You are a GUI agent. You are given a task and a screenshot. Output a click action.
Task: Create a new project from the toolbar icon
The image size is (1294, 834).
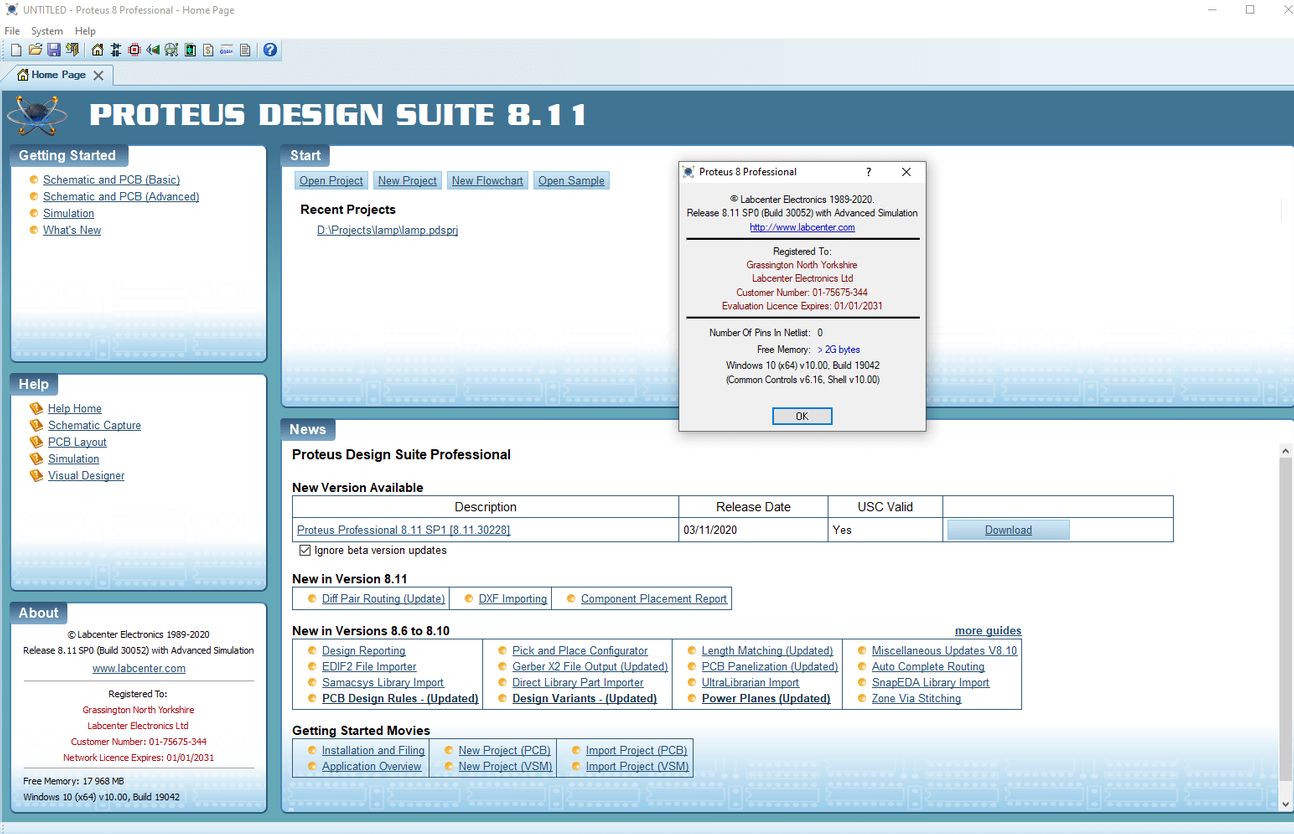click(x=15, y=50)
